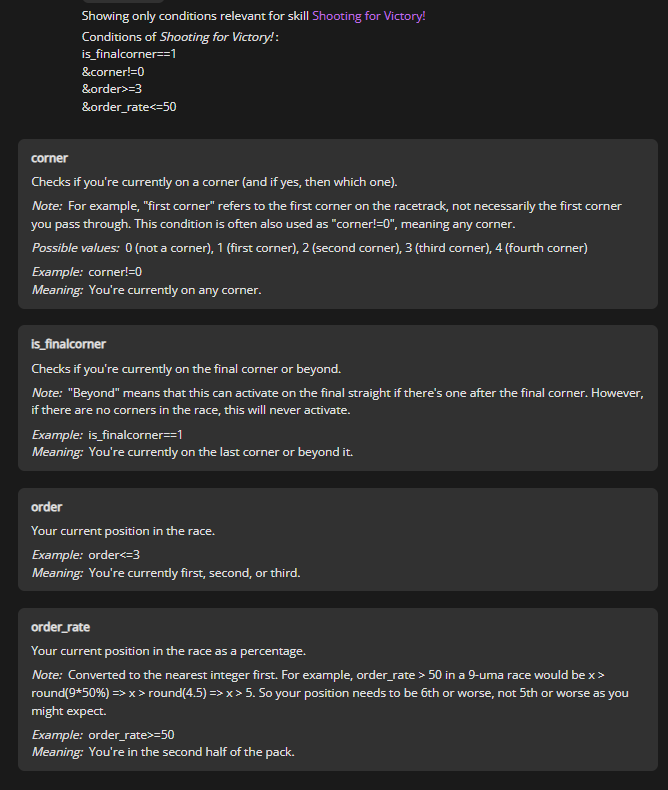This screenshot has width=668, height=790.
Task: Click 'You're in the second half of the pack.'
Action: (191, 752)
